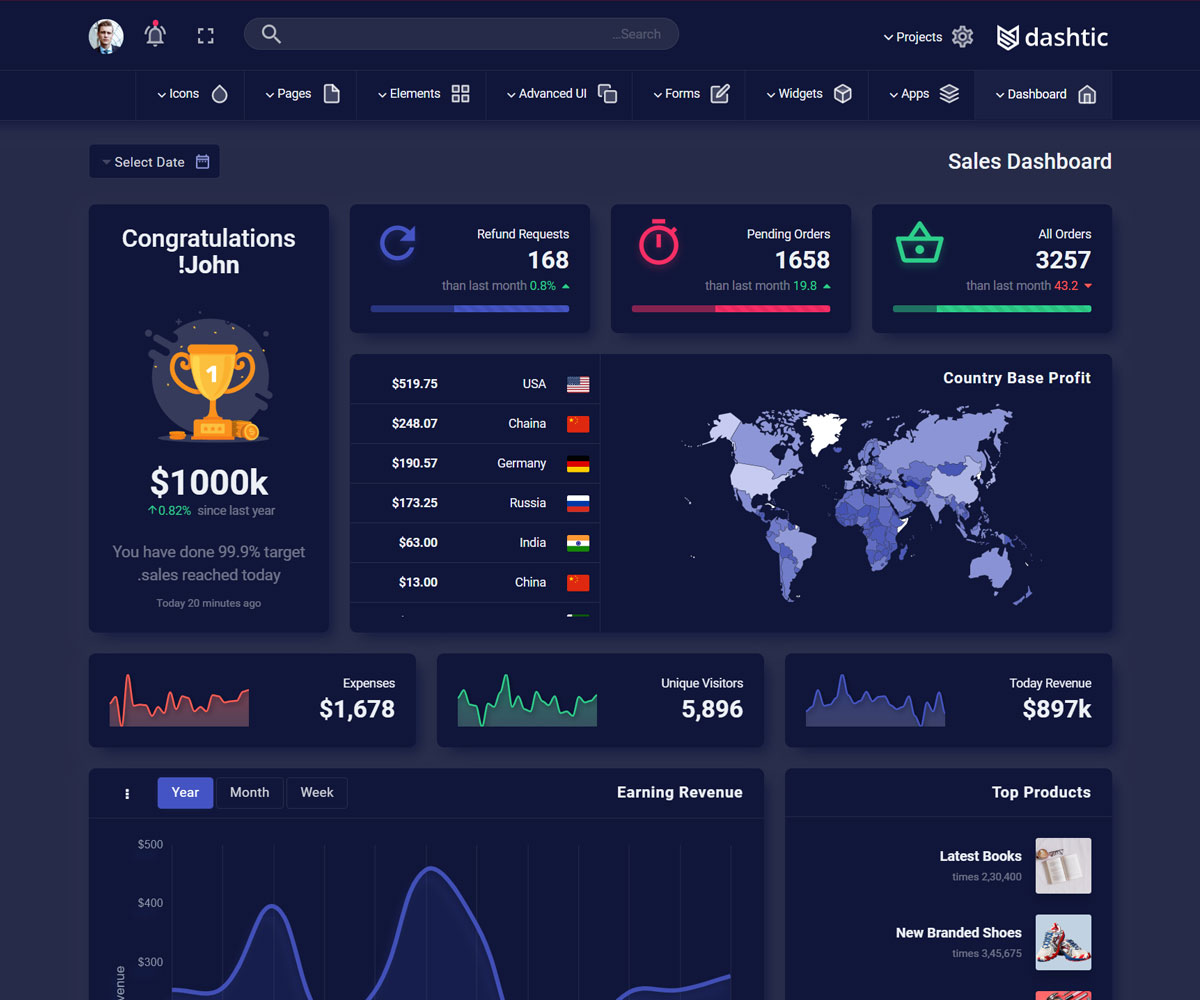Click the Refund Requests refresh icon
This screenshot has width=1200, height=1000.
(x=398, y=243)
